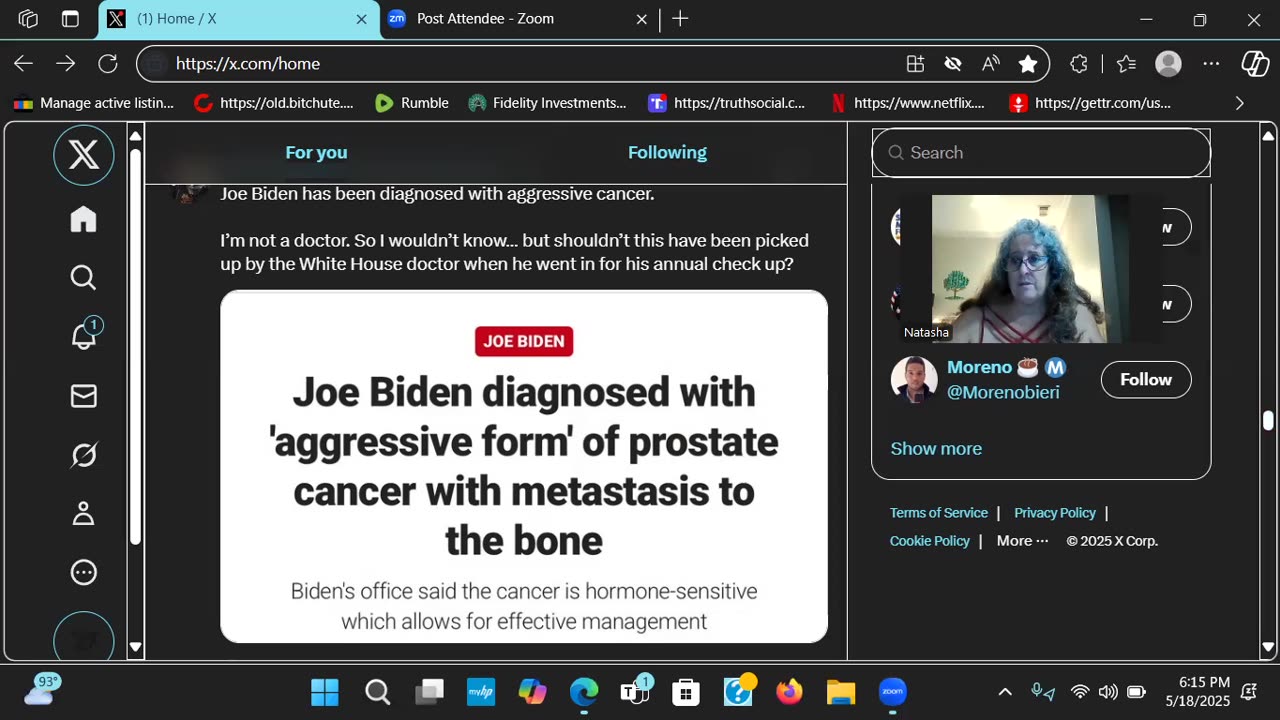
Task: Switch to Post Attendee - Zoom tab
Action: pyautogui.click(x=519, y=19)
